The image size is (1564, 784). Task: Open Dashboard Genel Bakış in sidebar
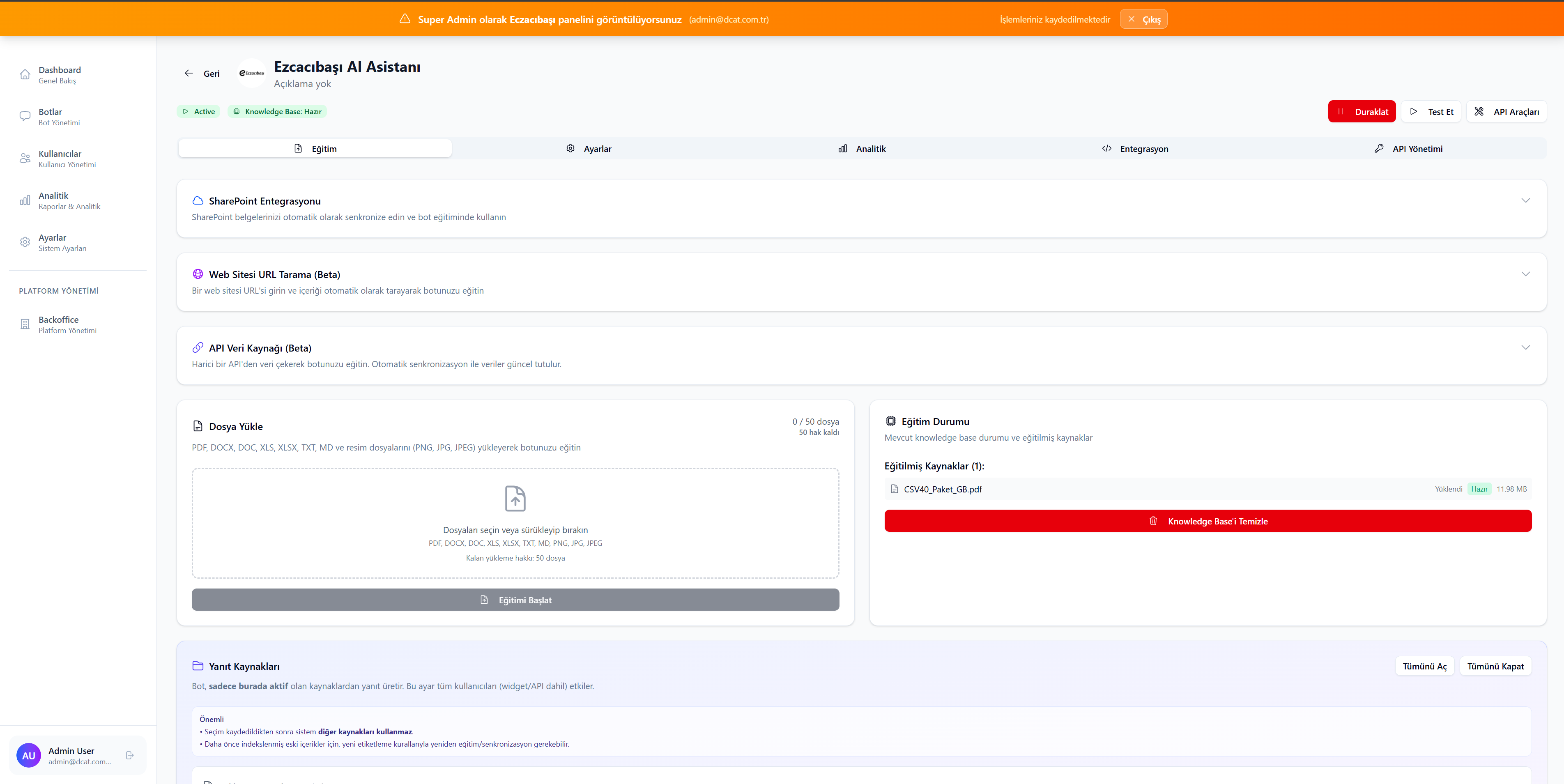[78, 75]
